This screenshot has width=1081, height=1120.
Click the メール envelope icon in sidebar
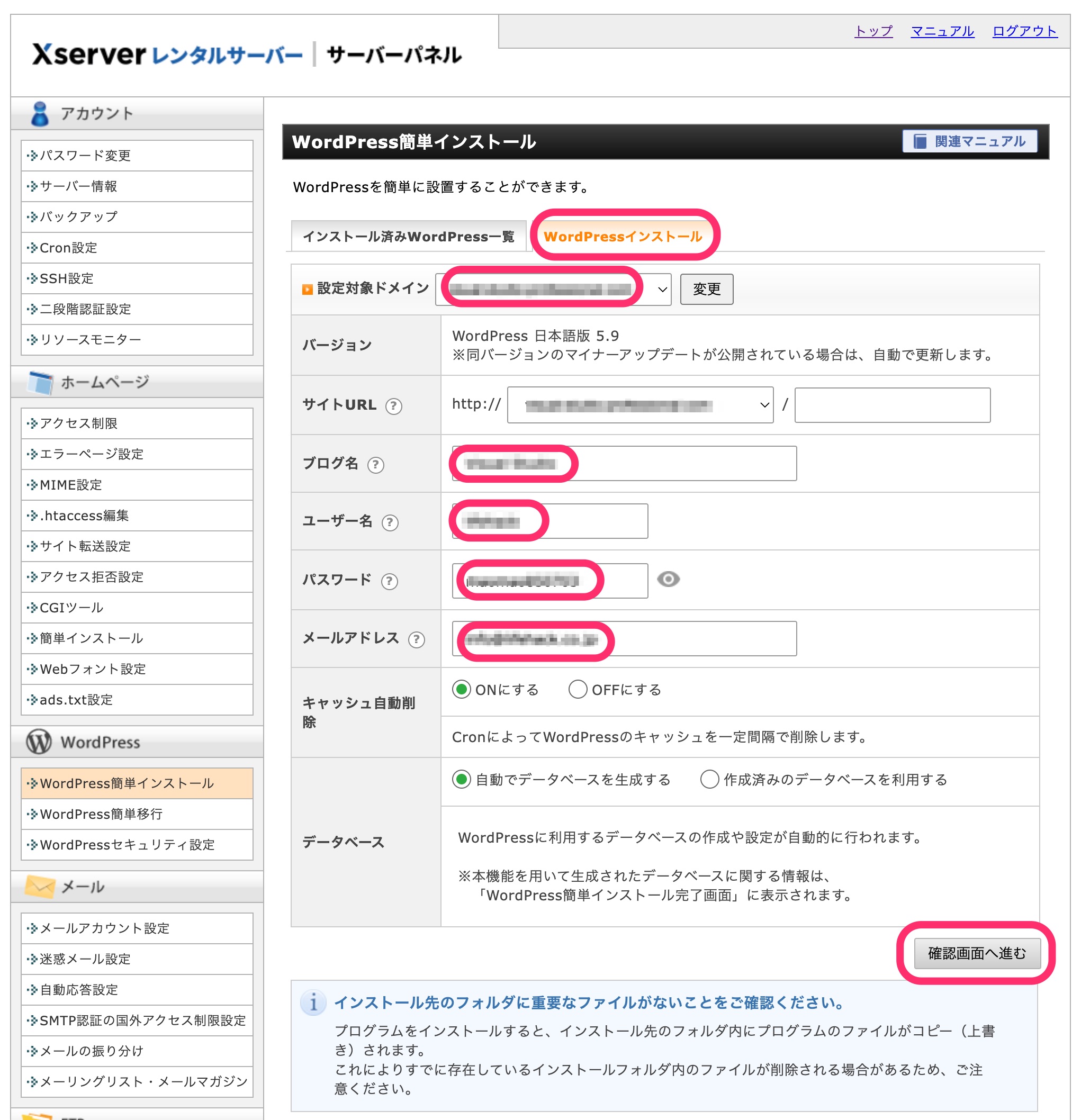(x=40, y=886)
